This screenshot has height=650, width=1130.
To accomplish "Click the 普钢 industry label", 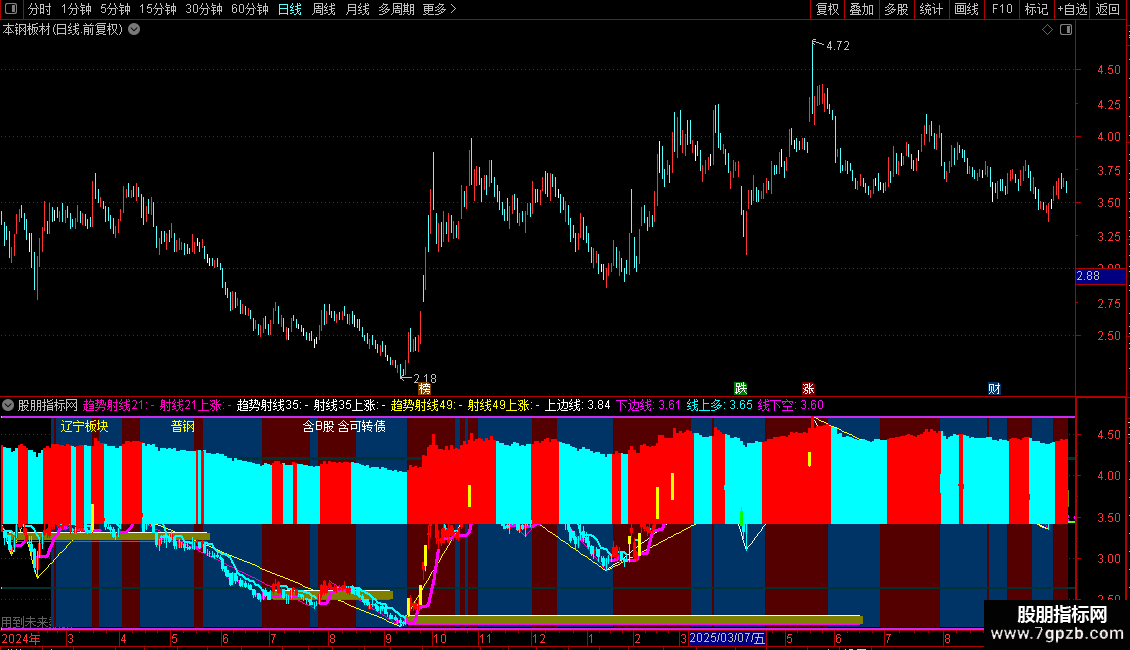I will coord(183,426).
